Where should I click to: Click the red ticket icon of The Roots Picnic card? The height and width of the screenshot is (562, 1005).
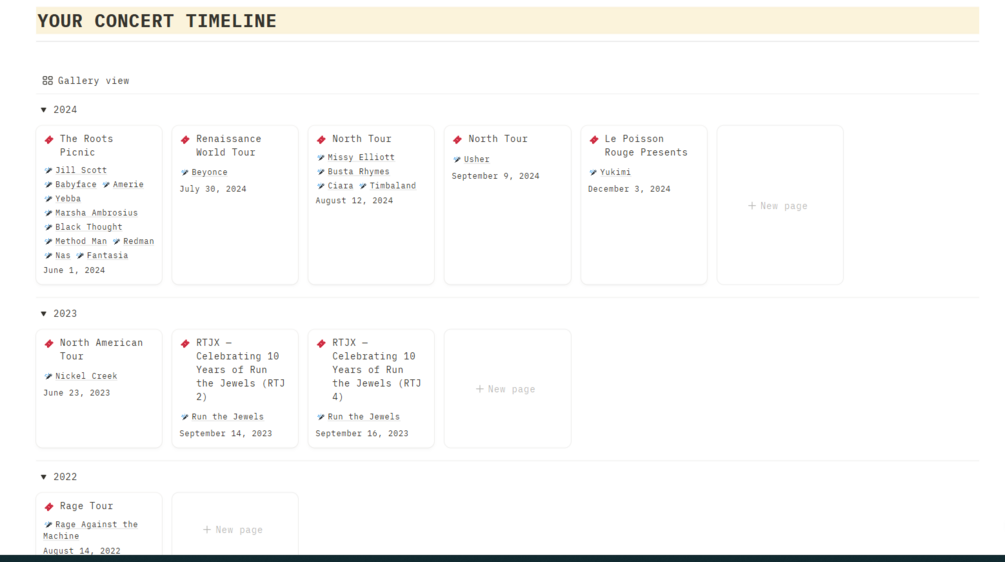[49, 140]
